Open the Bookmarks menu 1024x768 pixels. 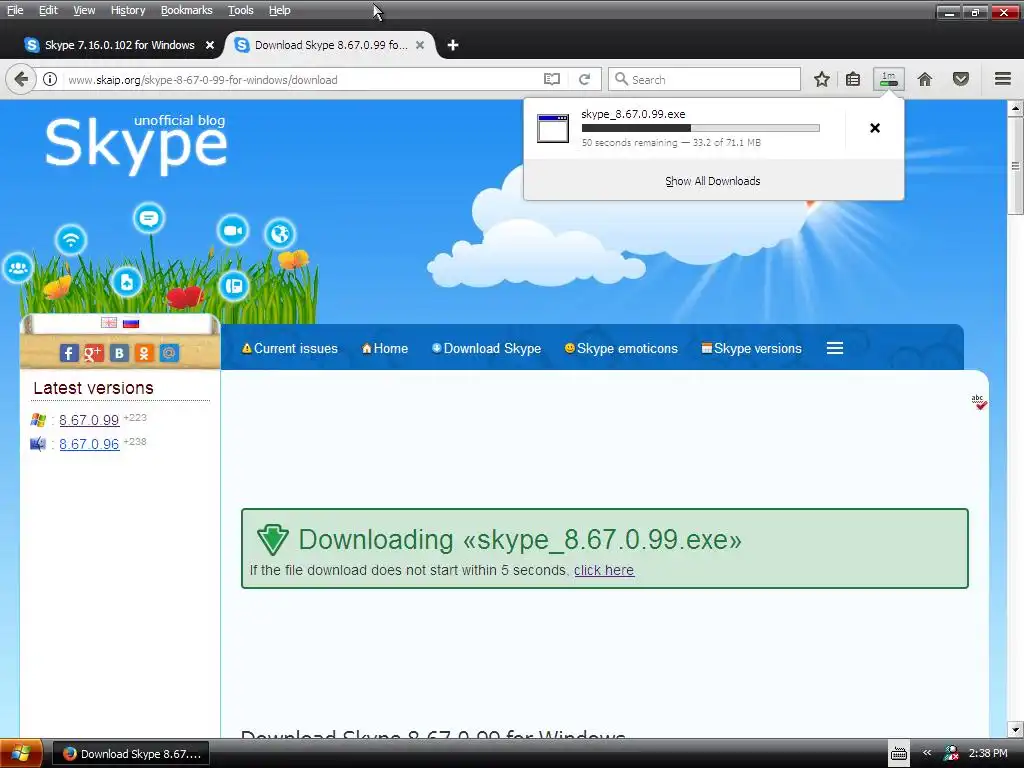186,10
